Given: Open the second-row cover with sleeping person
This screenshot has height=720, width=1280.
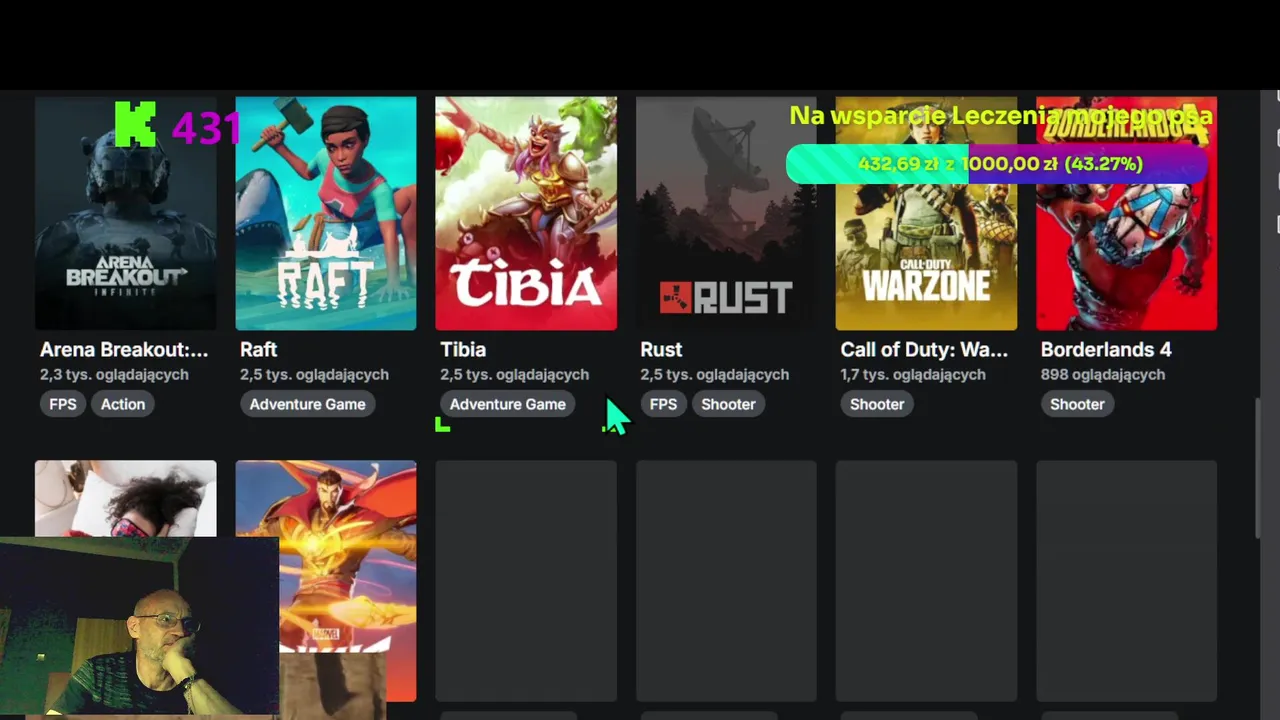Looking at the screenshot, I should [125, 498].
